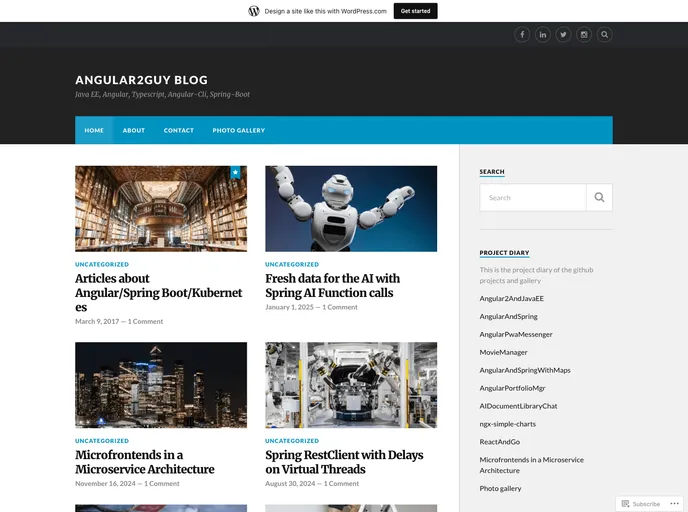Open Spring RestClient with Delays post title

[x=344, y=462]
